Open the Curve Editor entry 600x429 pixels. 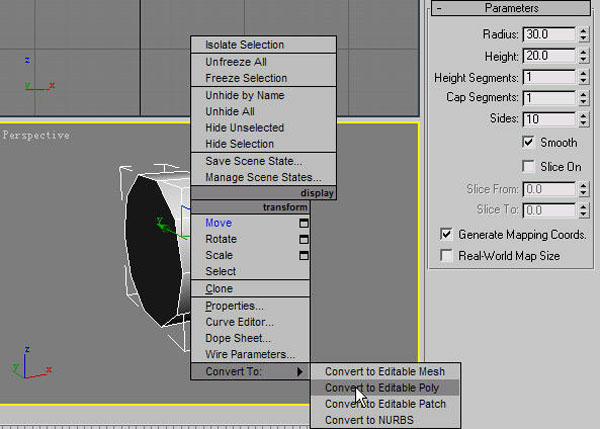[239, 322]
